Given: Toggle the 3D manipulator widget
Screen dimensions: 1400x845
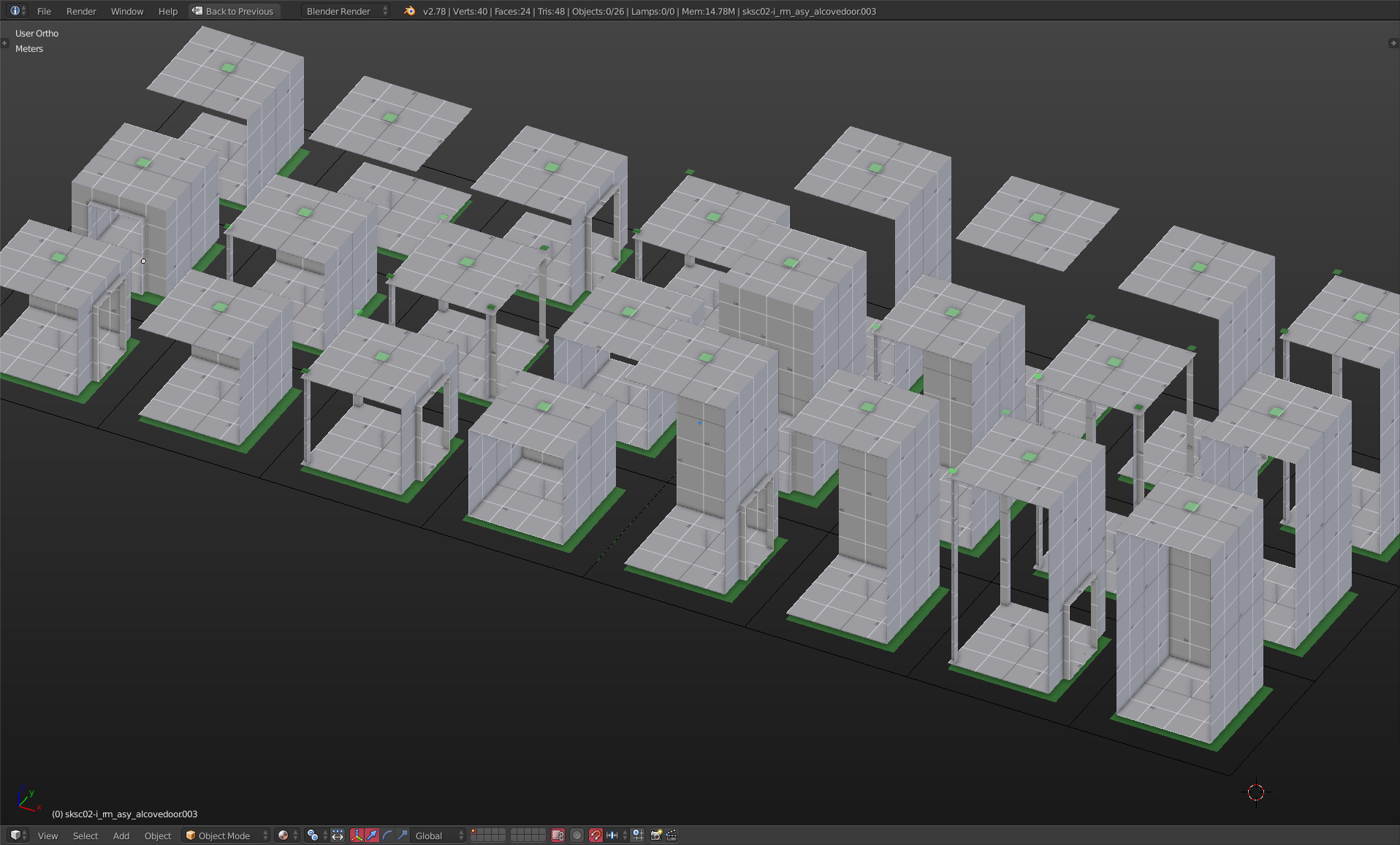Looking at the screenshot, I should pos(357,836).
